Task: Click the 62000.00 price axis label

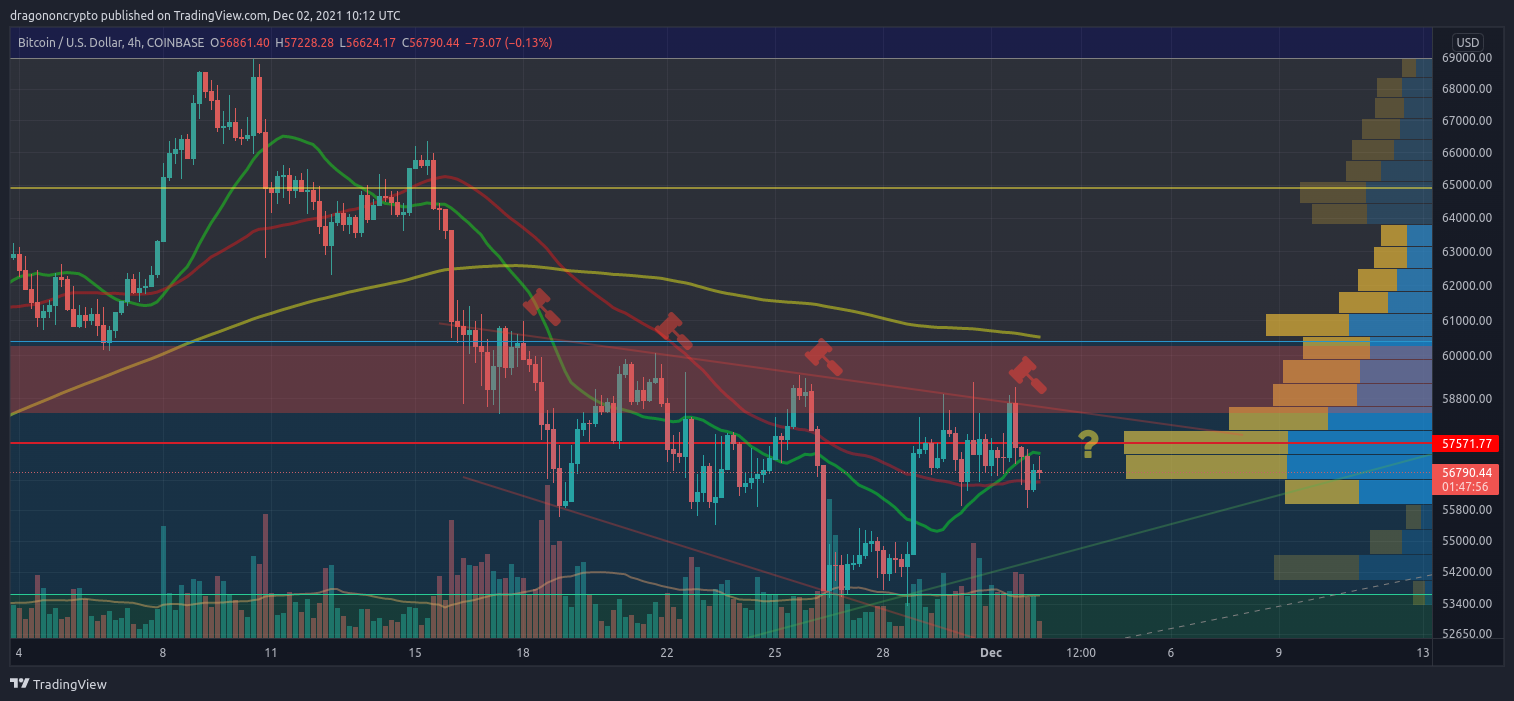Action: [1467, 286]
